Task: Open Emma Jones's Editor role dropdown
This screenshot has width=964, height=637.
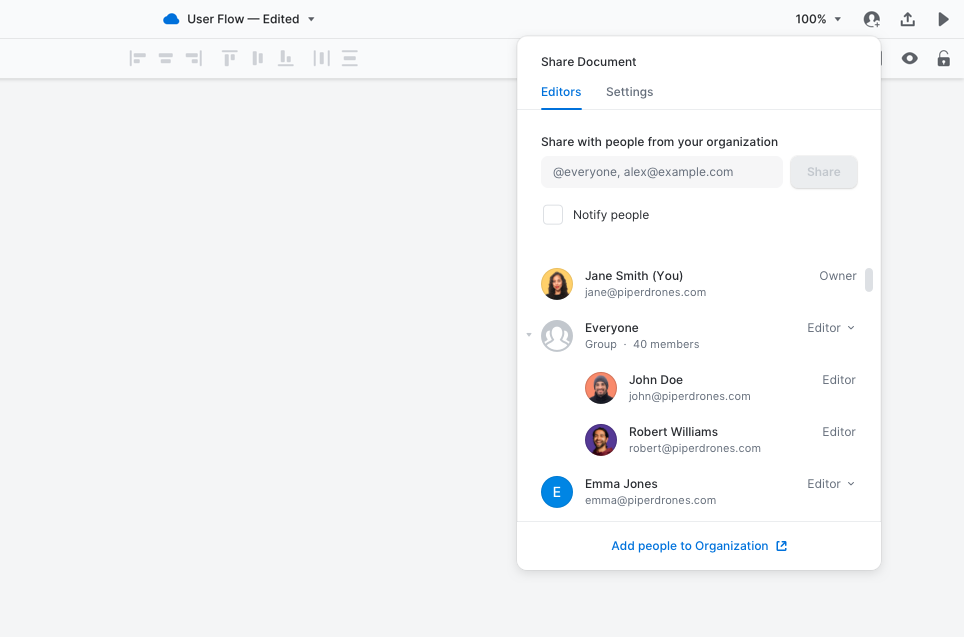Action: pyautogui.click(x=831, y=484)
